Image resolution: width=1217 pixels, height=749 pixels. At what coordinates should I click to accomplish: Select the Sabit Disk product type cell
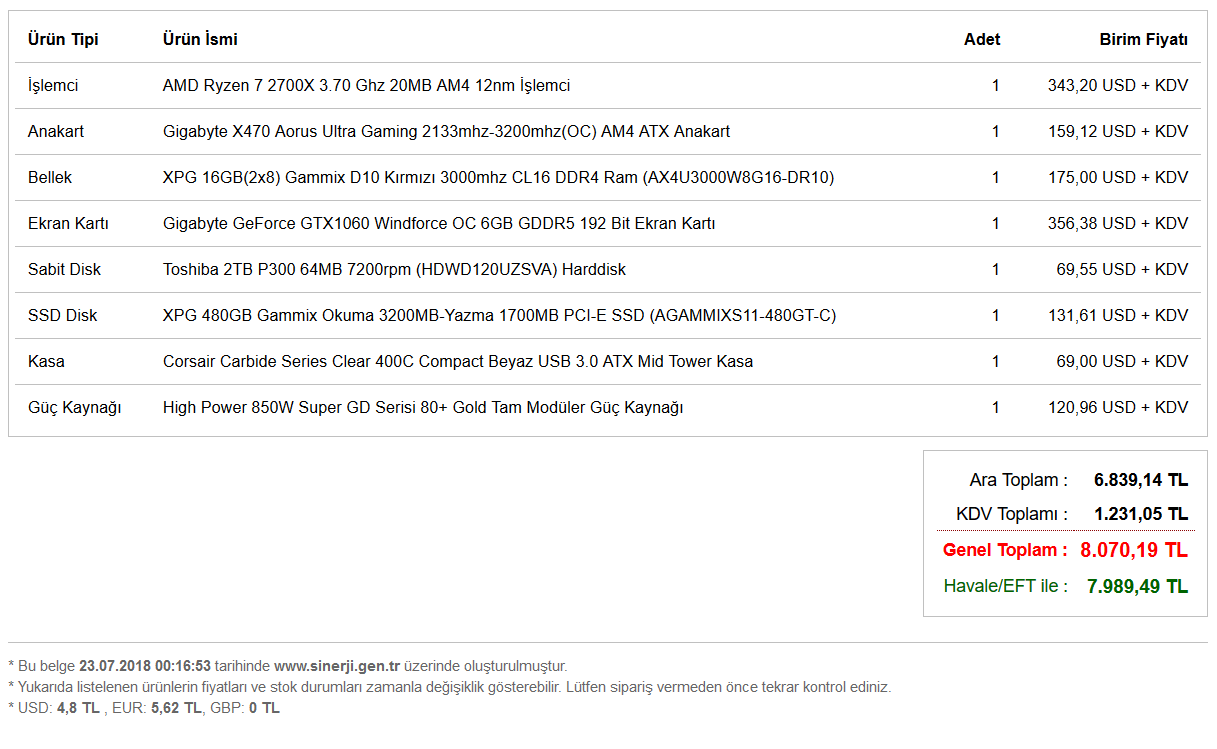tap(64, 270)
